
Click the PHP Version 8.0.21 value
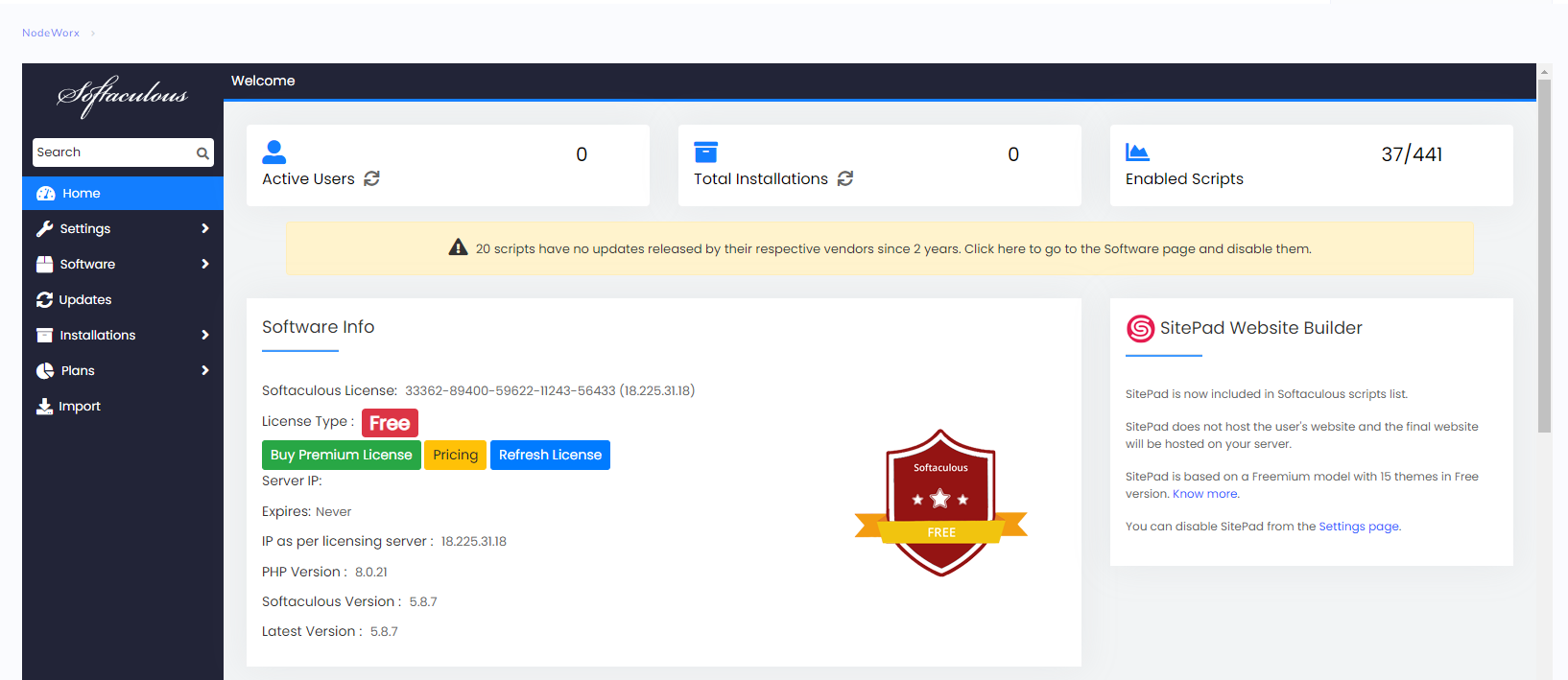pos(371,572)
